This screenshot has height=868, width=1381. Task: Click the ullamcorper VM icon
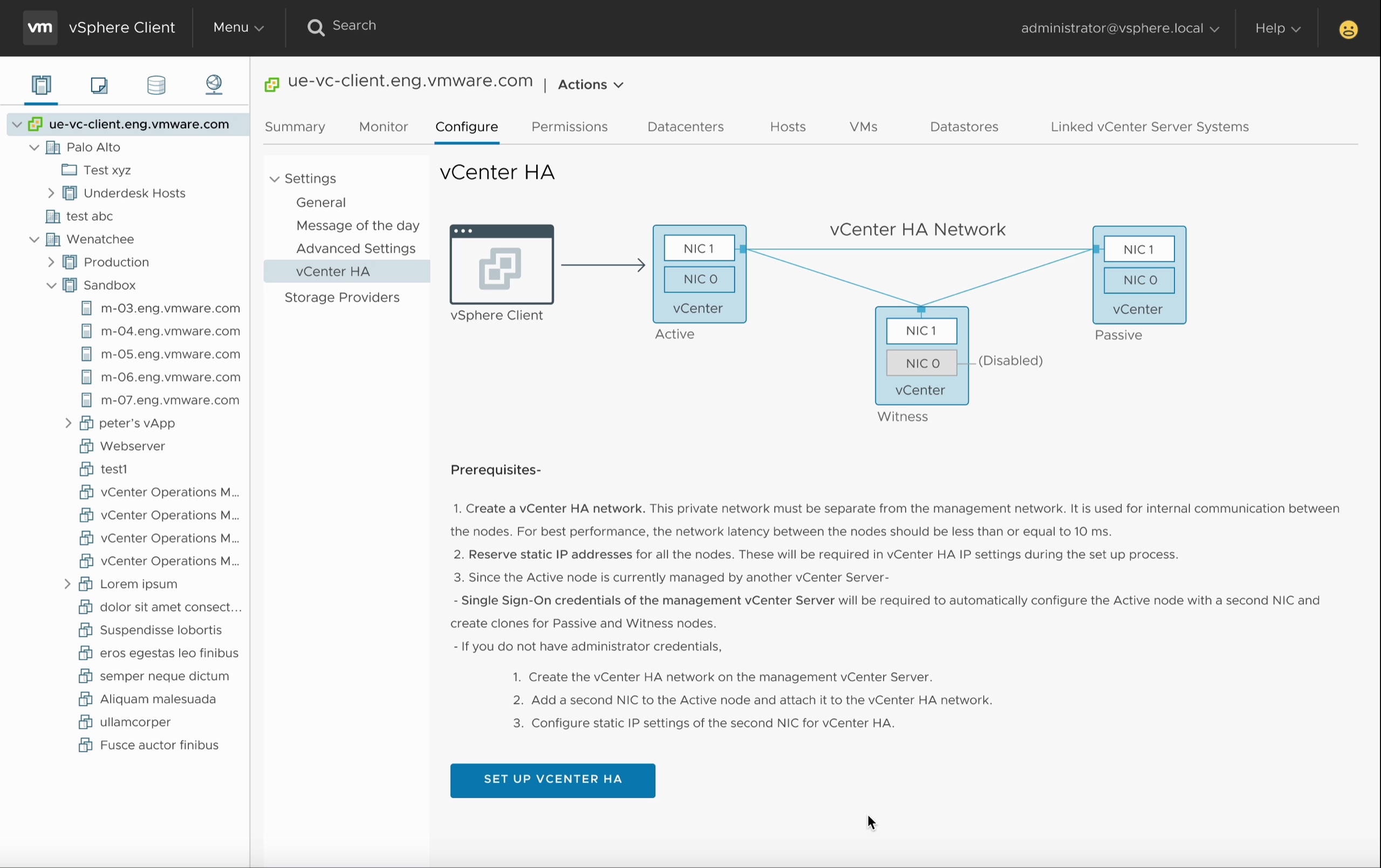click(85, 722)
